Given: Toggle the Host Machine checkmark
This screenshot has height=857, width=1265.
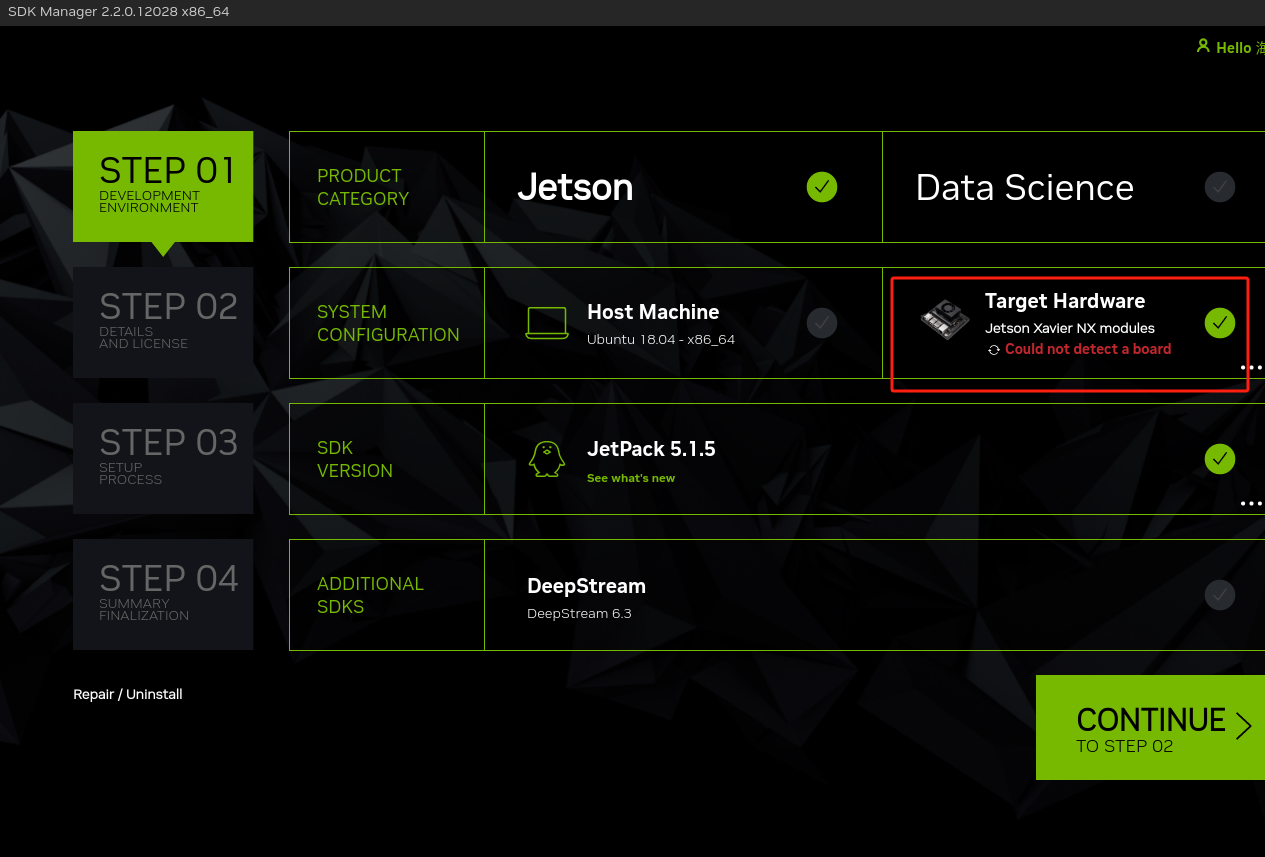Looking at the screenshot, I should (822, 323).
